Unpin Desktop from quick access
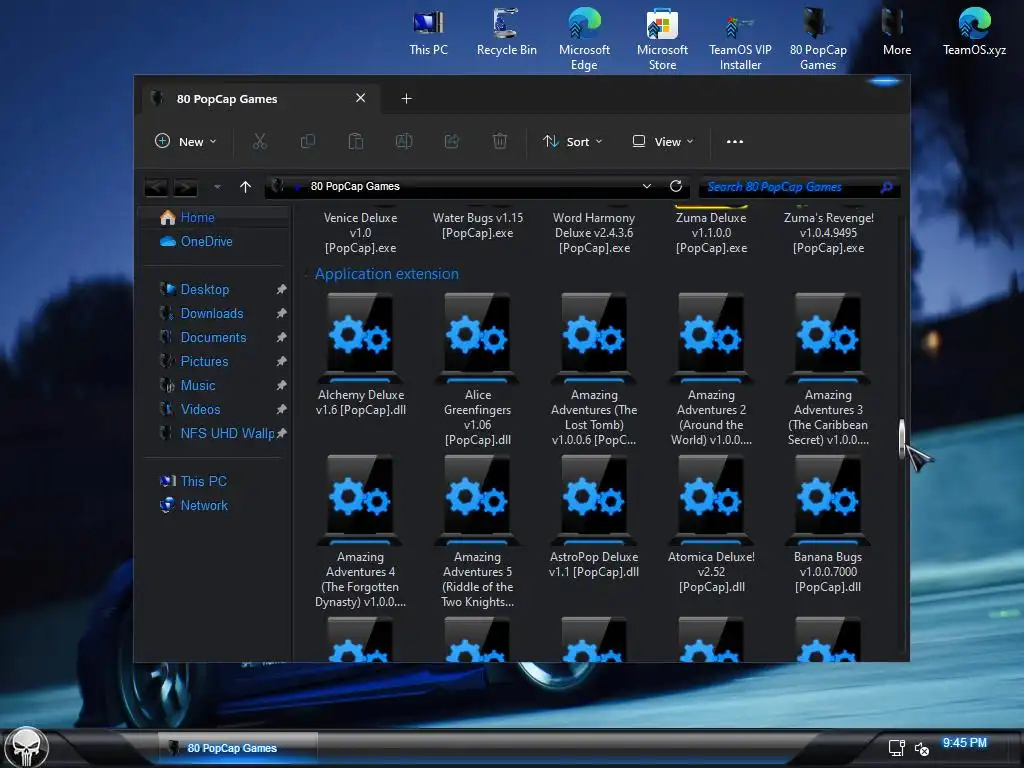Screen dimensions: 1024x768 coord(281,289)
